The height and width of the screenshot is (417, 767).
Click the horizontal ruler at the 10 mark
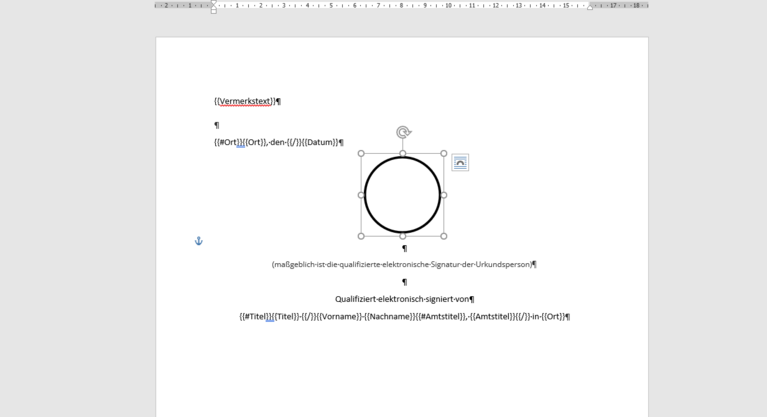click(449, 6)
